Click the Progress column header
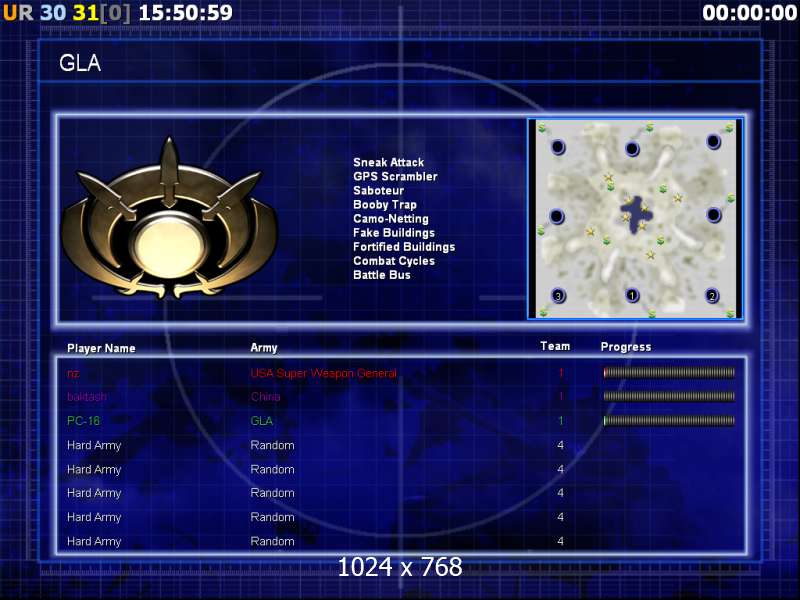The height and width of the screenshot is (600, 800). (x=625, y=347)
